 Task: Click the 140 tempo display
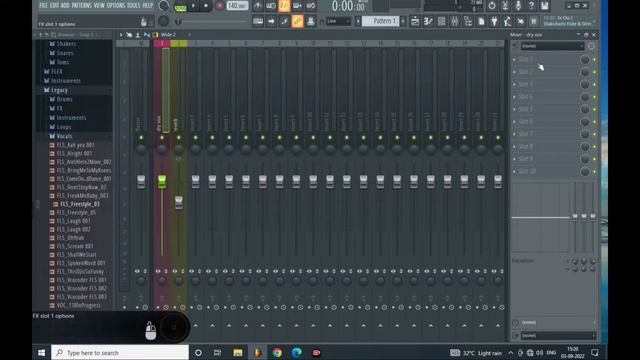click(x=237, y=6)
